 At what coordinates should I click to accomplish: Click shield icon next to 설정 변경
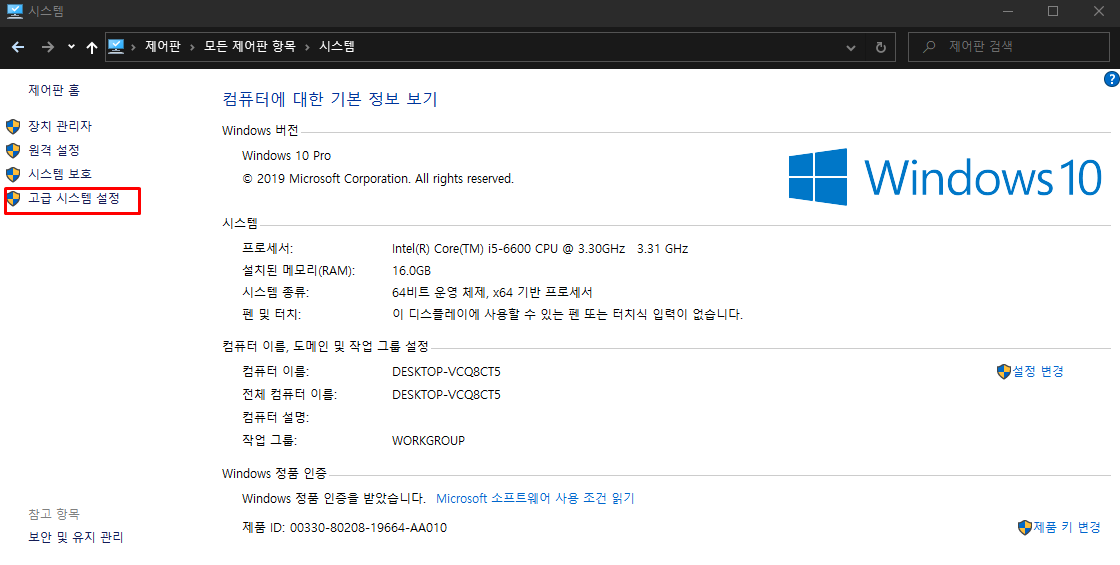[x=1004, y=371]
